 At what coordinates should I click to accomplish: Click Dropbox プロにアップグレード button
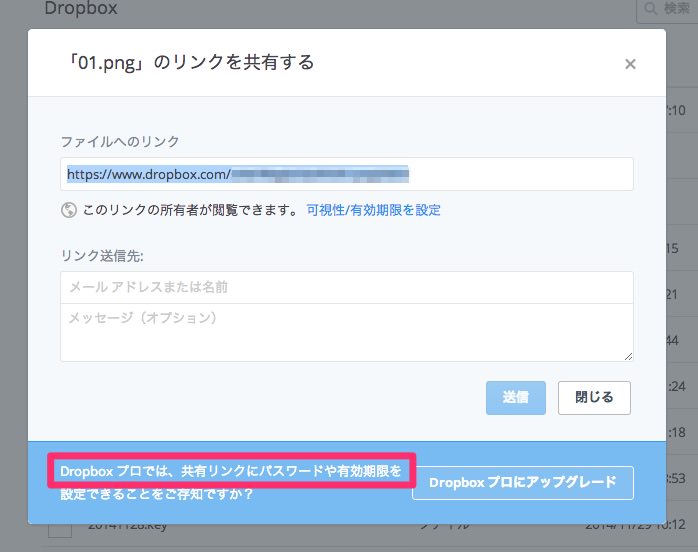523,483
